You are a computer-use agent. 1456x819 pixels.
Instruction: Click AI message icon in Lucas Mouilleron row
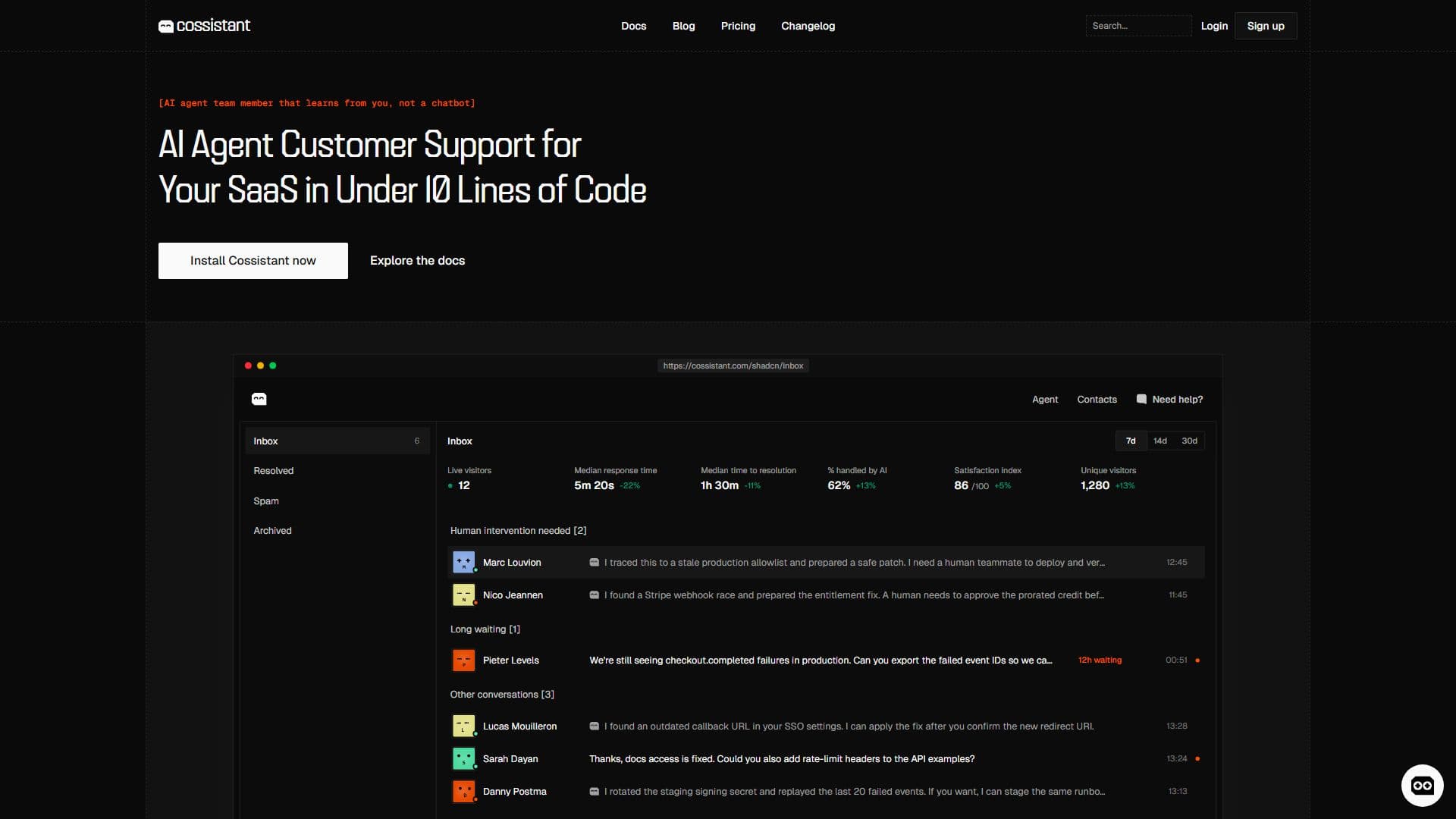click(x=595, y=726)
